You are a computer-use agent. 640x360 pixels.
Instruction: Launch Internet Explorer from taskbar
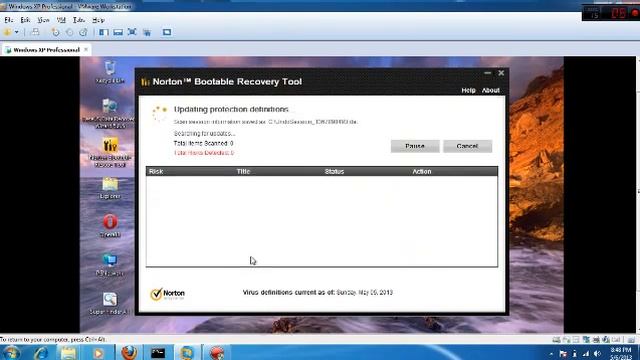41,353
